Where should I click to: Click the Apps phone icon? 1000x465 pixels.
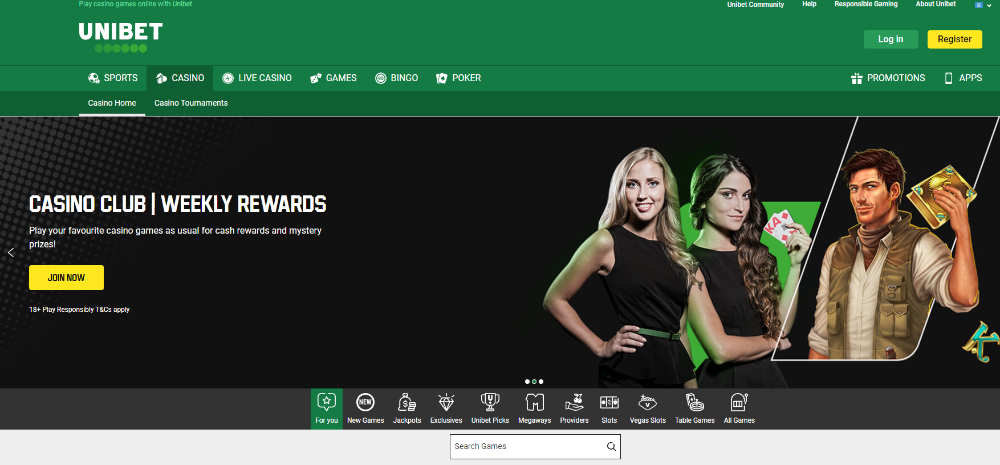(948, 78)
